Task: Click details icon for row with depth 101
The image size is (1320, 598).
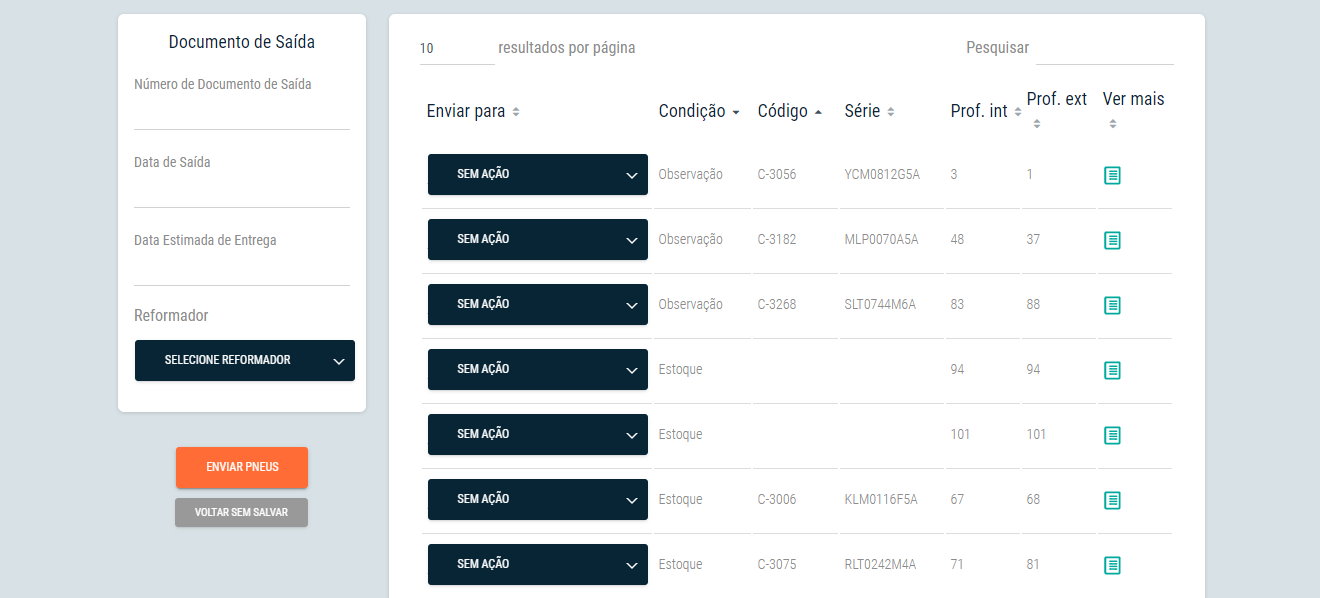Action: pyautogui.click(x=1112, y=435)
